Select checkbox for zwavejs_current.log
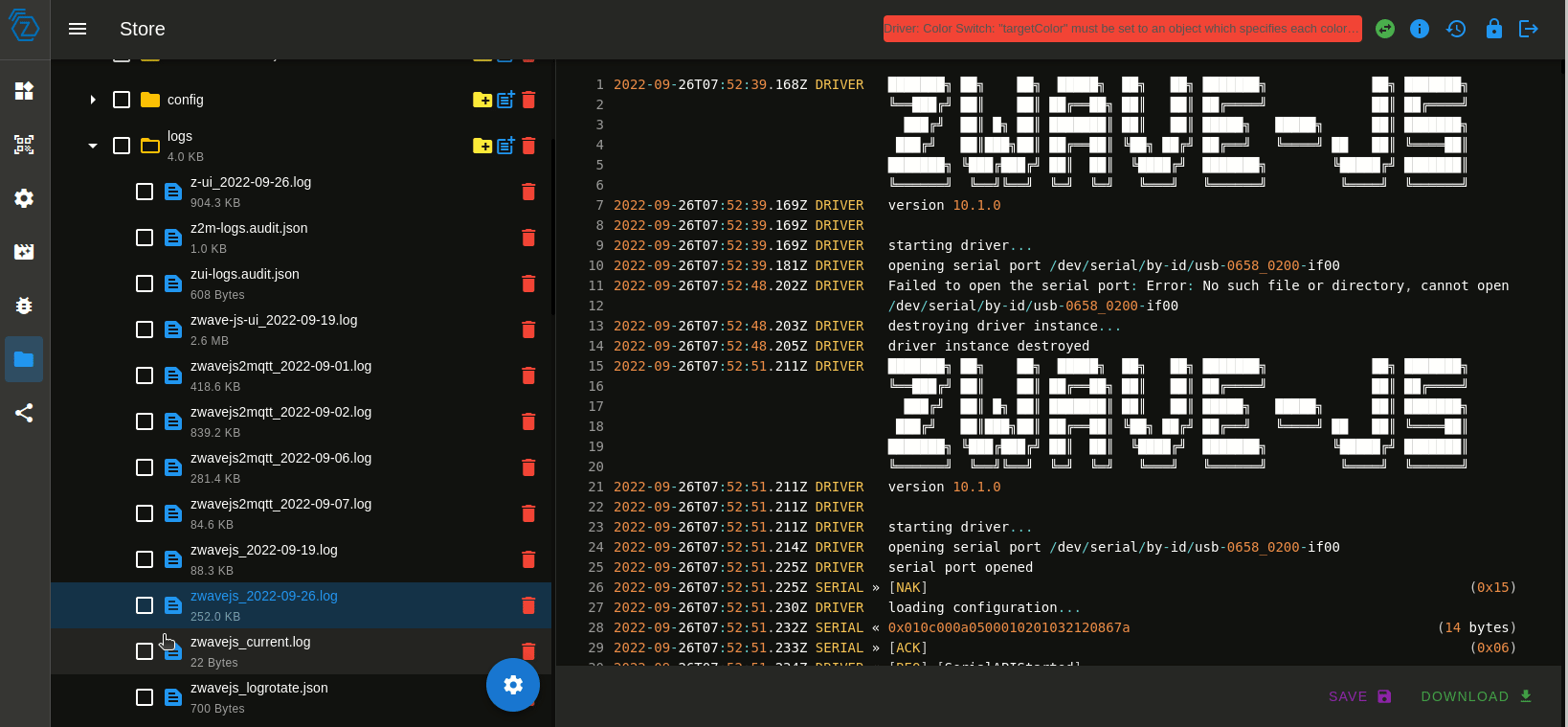The image size is (1568, 727). (x=145, y=651)
